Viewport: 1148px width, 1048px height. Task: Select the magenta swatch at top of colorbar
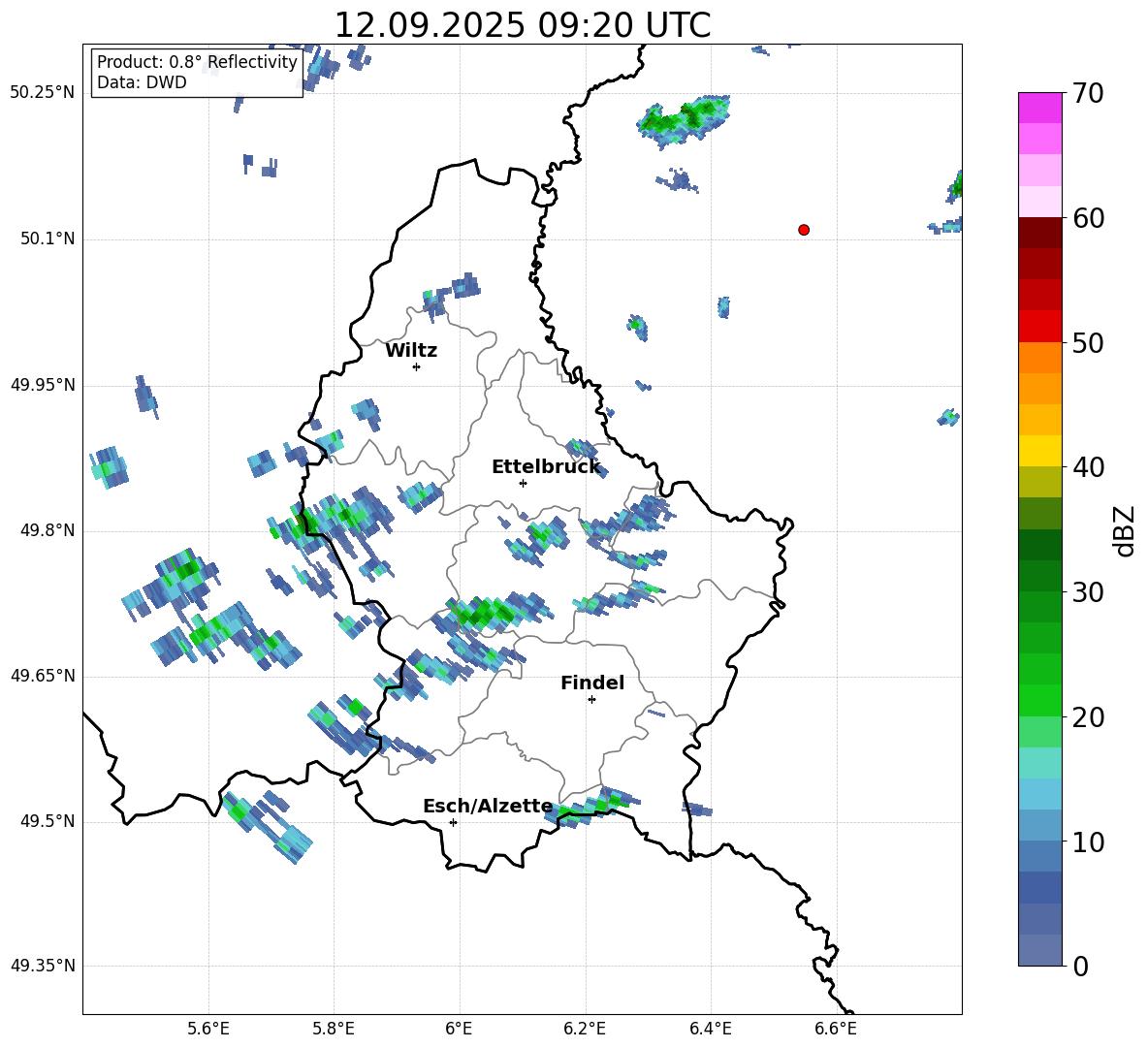tap(1040, 108)
